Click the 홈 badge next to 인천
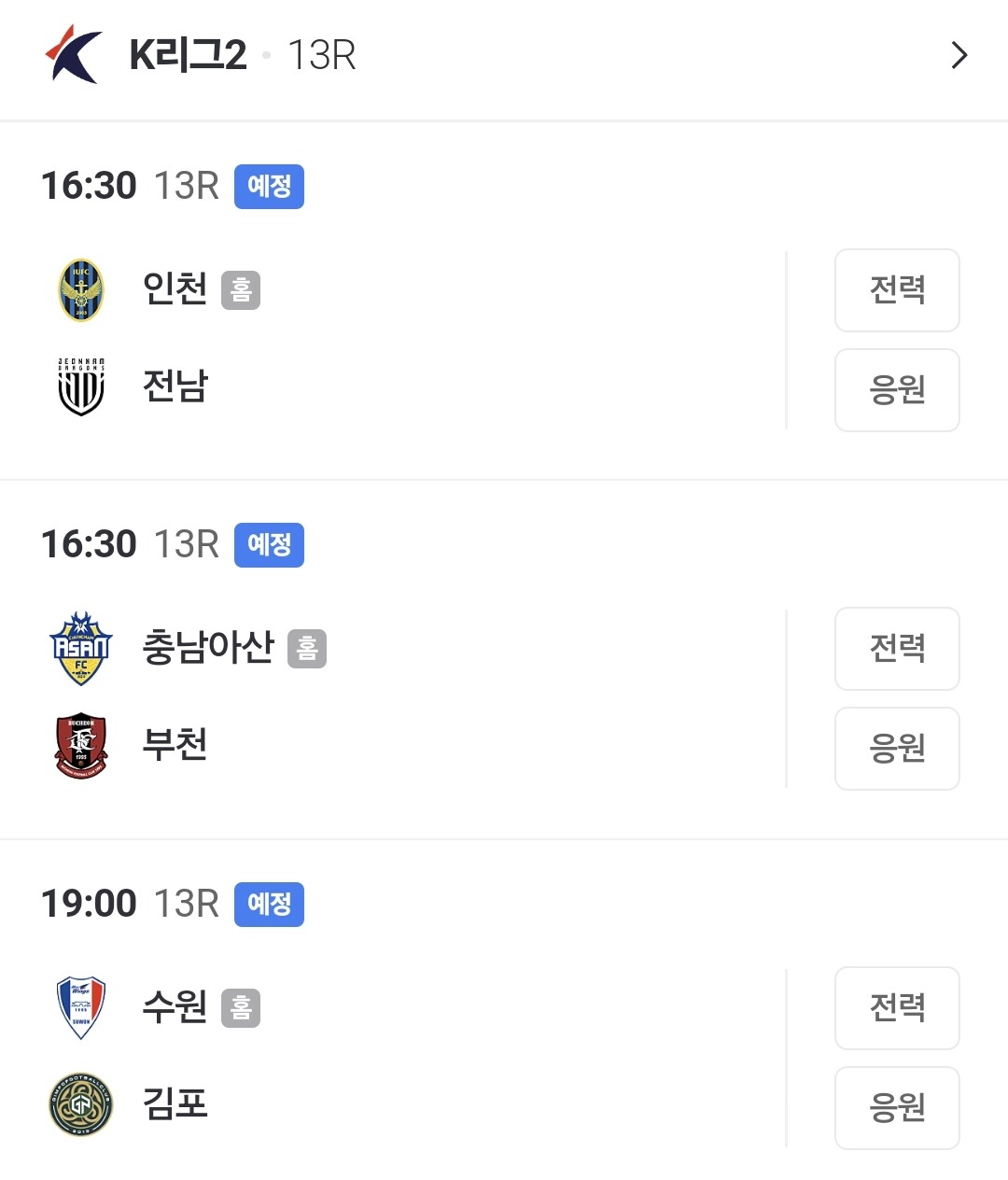The image size is (1008, 1180). 241,289
